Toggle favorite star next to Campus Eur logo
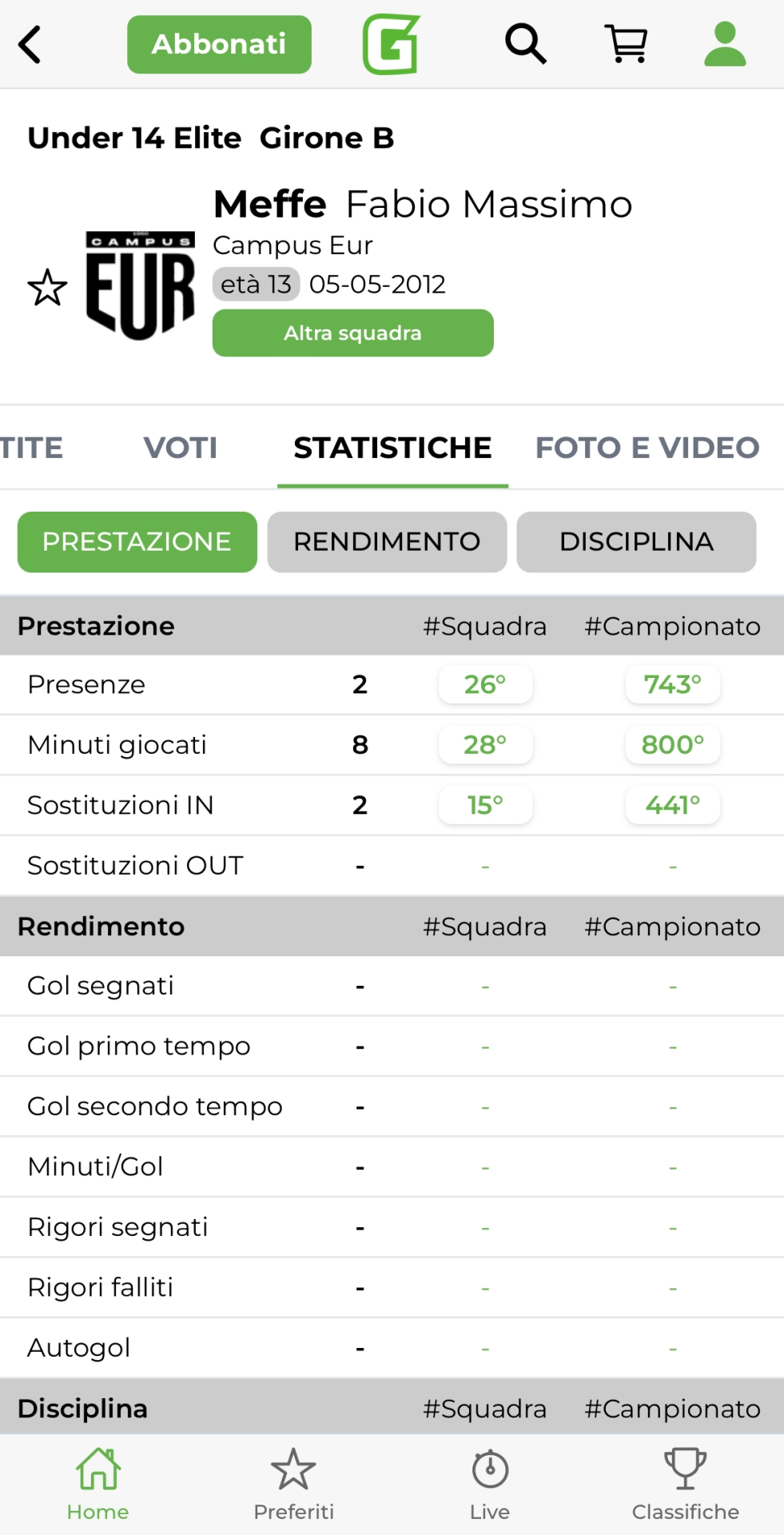 [x=47, y=288]
